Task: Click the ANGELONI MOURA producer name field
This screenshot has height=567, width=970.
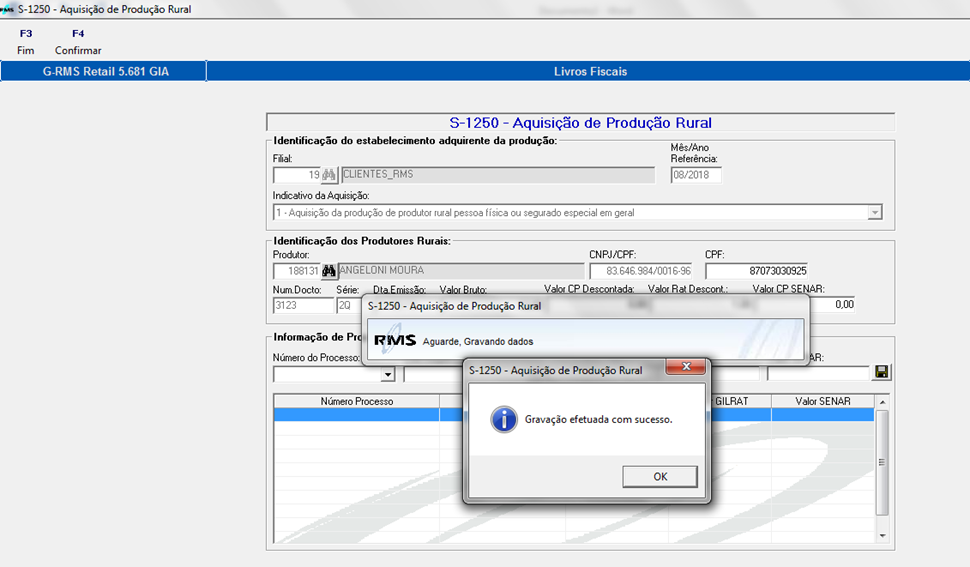Action: click(x=461, y=271)
